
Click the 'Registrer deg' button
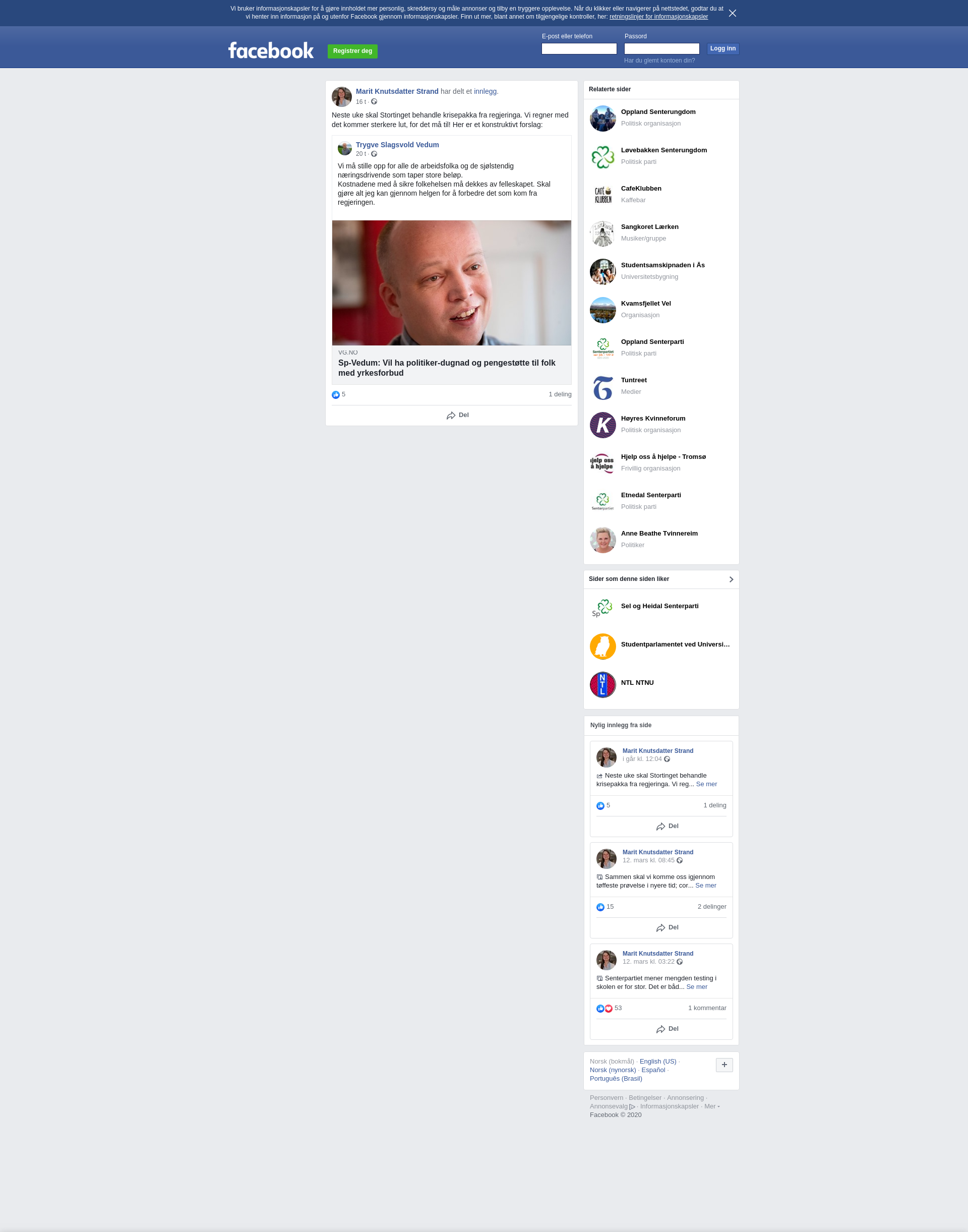coord(352,51)
